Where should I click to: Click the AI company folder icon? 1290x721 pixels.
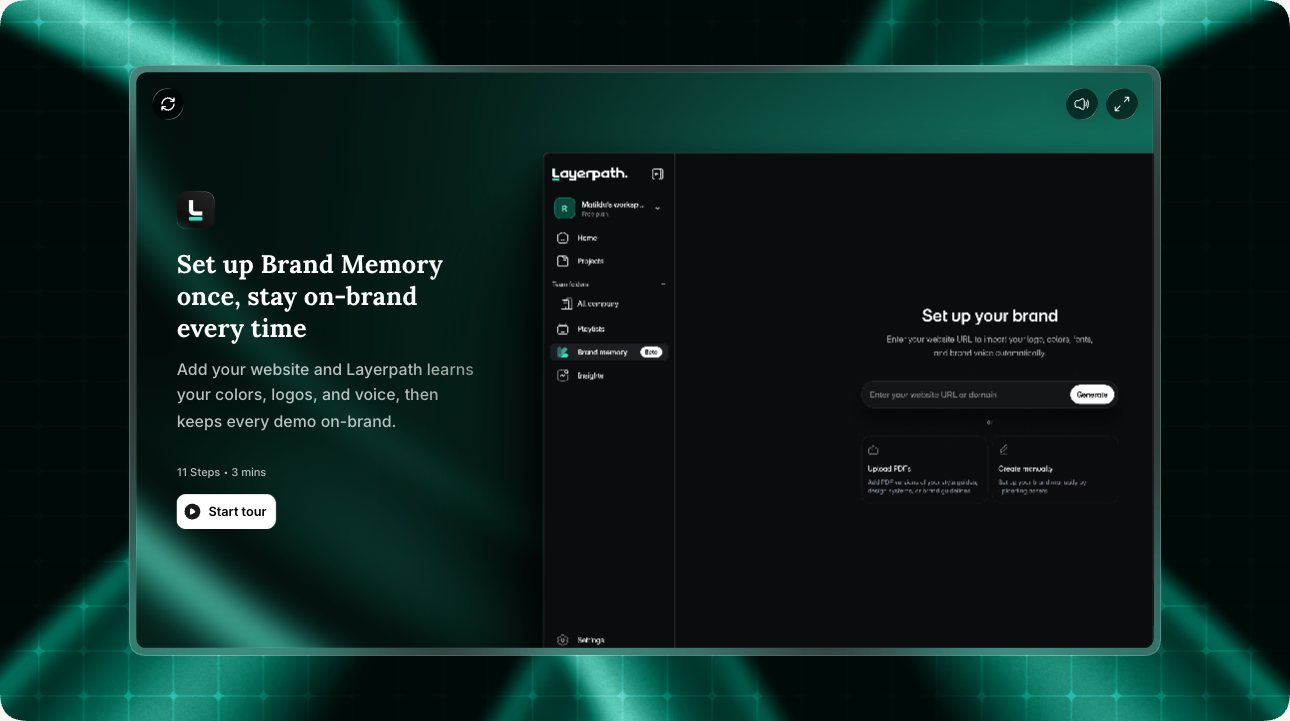pyautogui.click(x=566, y=304)
